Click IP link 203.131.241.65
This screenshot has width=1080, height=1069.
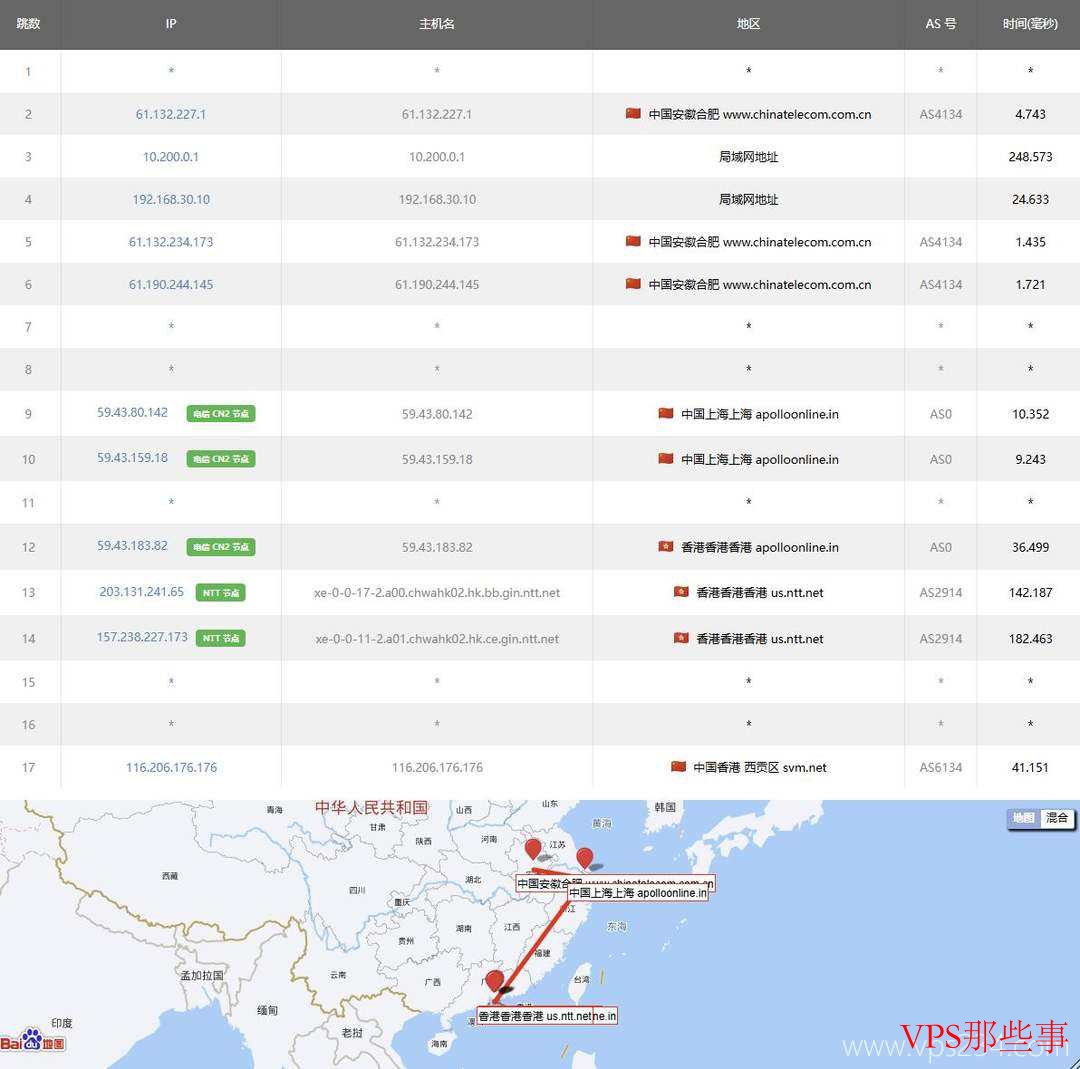coord(142,592)
